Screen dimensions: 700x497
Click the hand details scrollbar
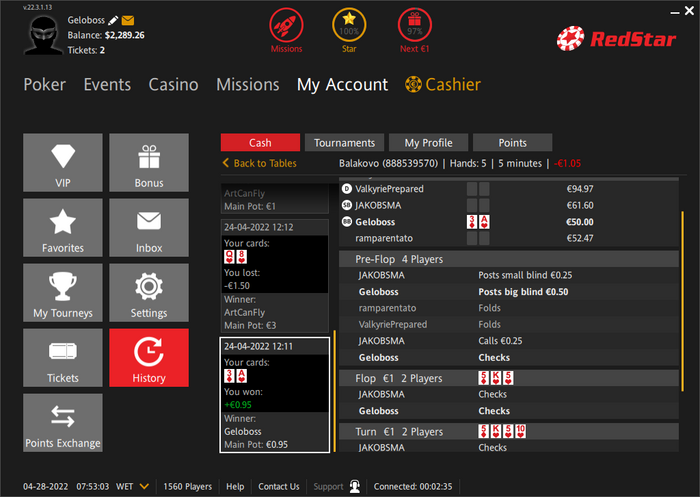(683, 301)
